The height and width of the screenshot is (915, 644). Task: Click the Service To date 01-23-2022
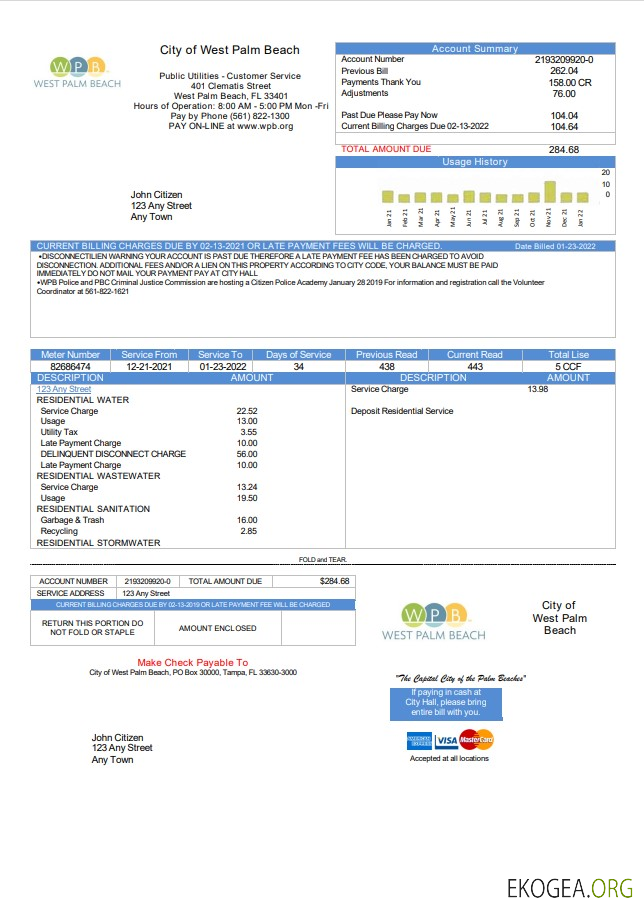point(223,366)
